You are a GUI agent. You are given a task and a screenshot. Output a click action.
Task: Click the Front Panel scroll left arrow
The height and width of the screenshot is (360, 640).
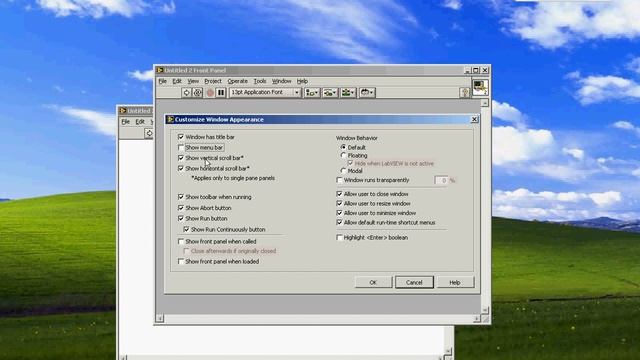[160, 318]
